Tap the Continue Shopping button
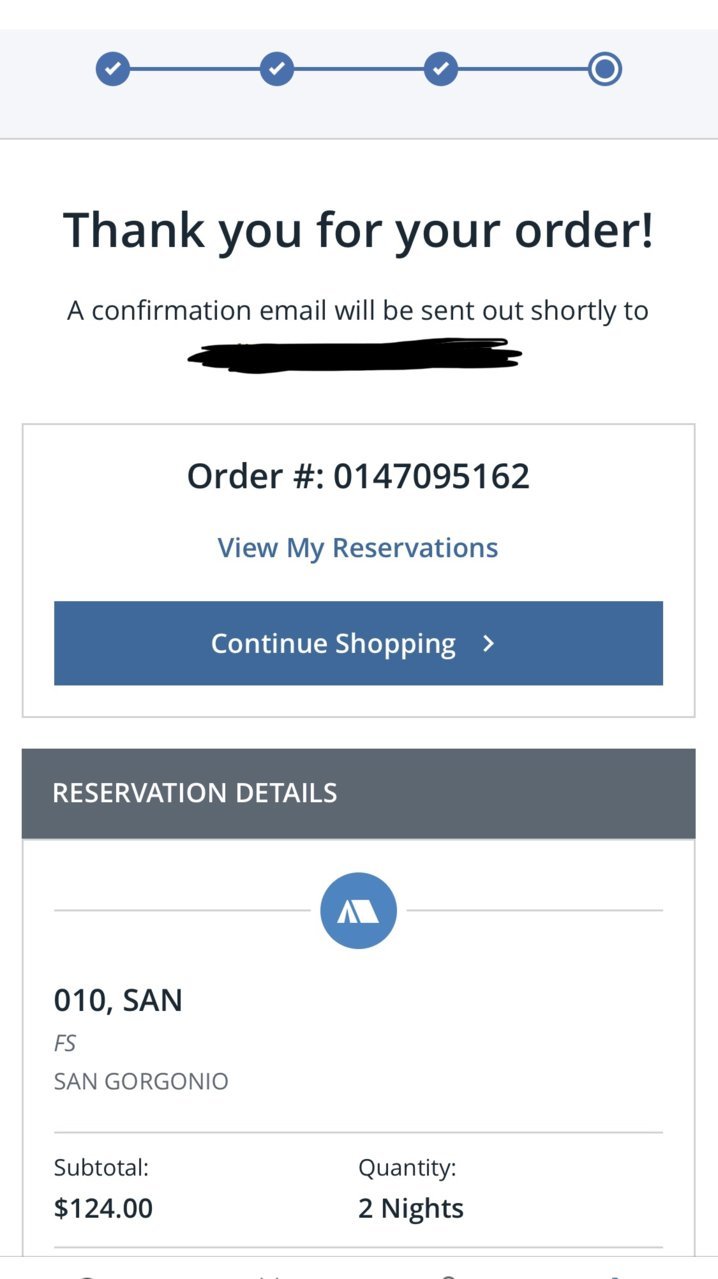 (x=358, y=643)
